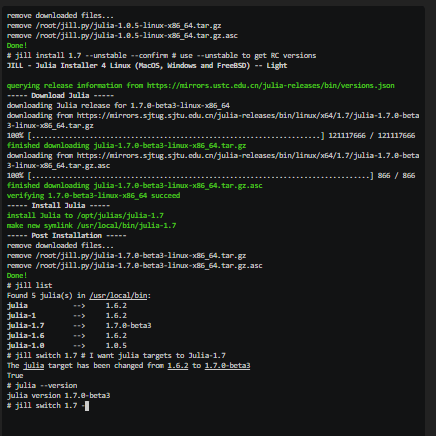Click the True output line
This screenshot has height=436, width=436.
pyautogui.click(x=15, y=376)
